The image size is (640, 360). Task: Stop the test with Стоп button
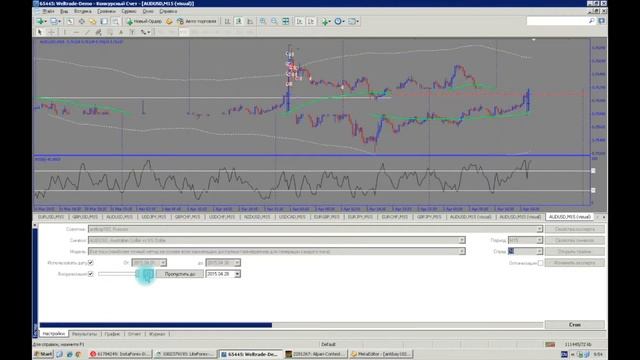point(575,325)
